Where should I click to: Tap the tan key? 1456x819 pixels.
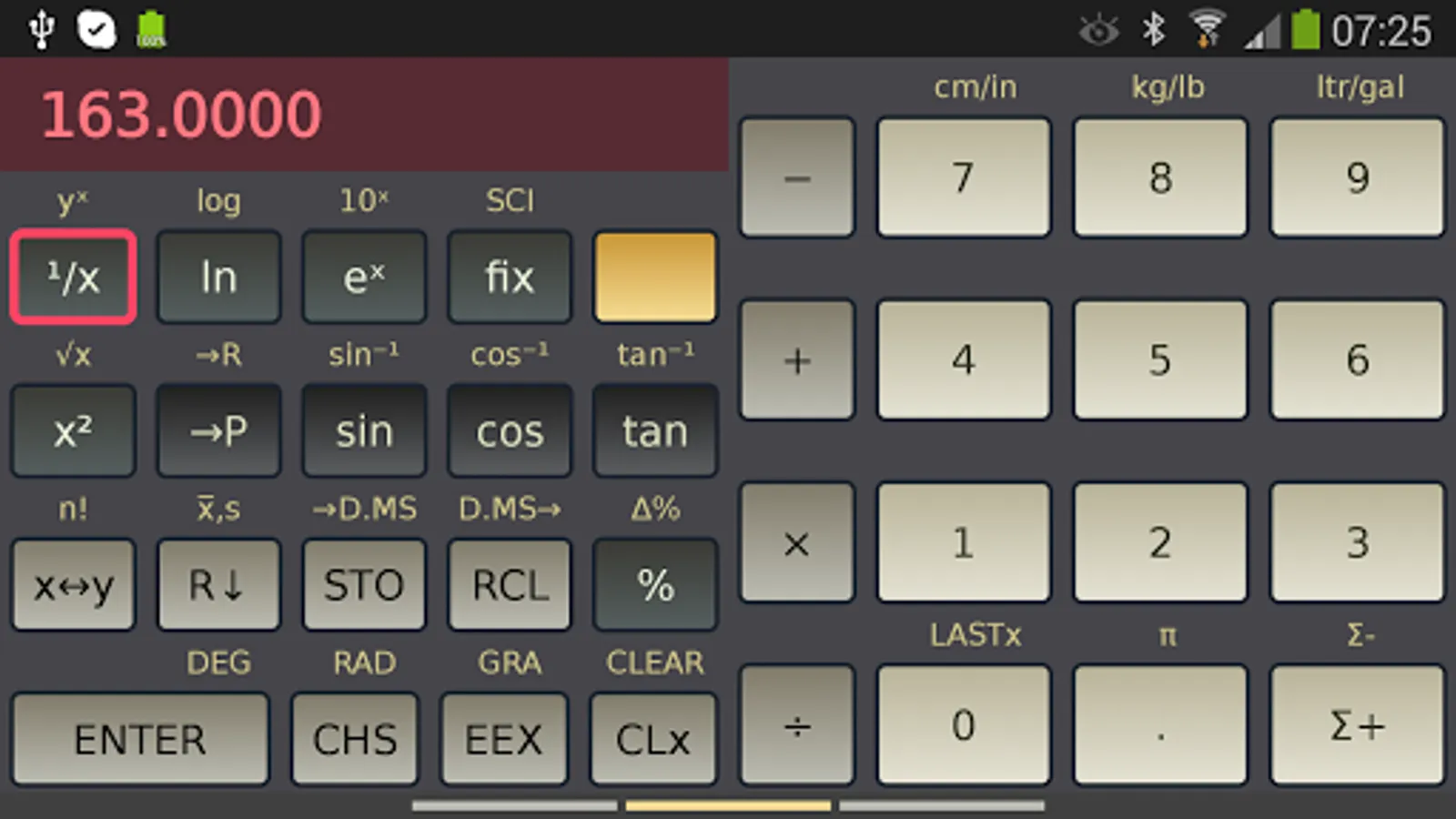[x=655, y=430]
